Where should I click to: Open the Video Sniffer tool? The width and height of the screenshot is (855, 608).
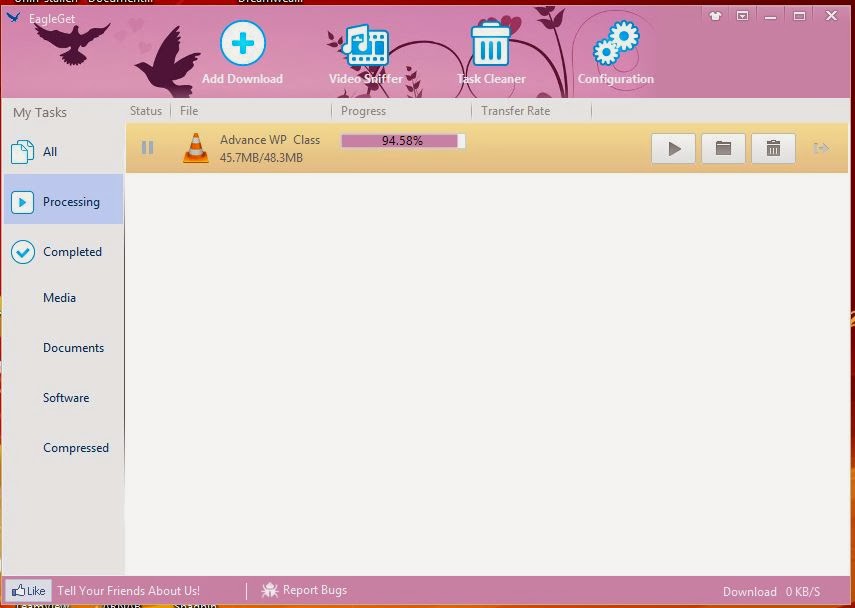[x=365, y=55]
